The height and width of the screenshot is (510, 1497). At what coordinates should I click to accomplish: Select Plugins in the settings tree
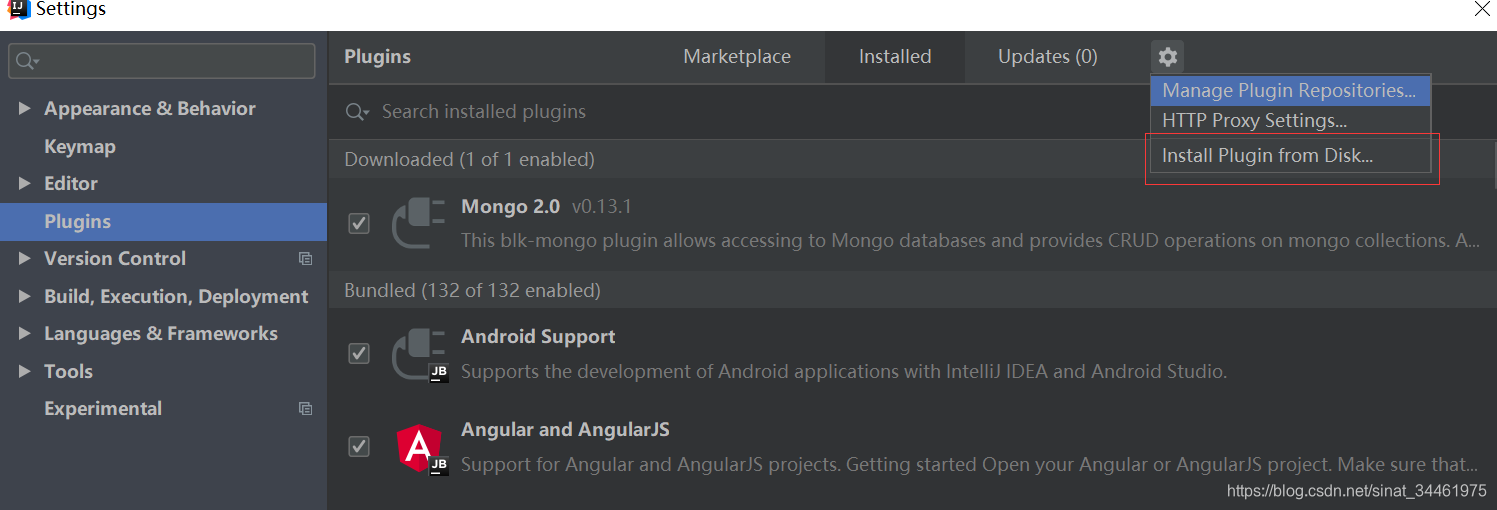pyautogui.click(x=163, y=222)
